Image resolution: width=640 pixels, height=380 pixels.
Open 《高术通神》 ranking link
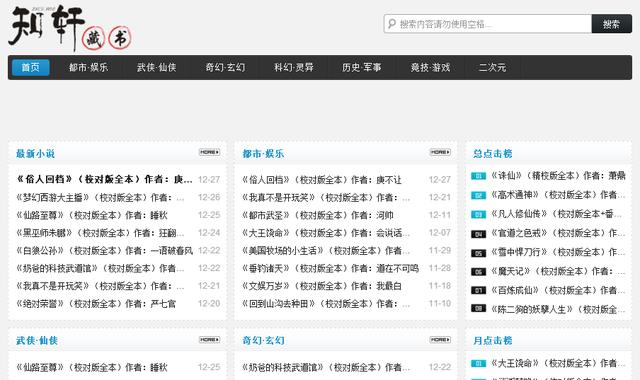tap(558, 195)
